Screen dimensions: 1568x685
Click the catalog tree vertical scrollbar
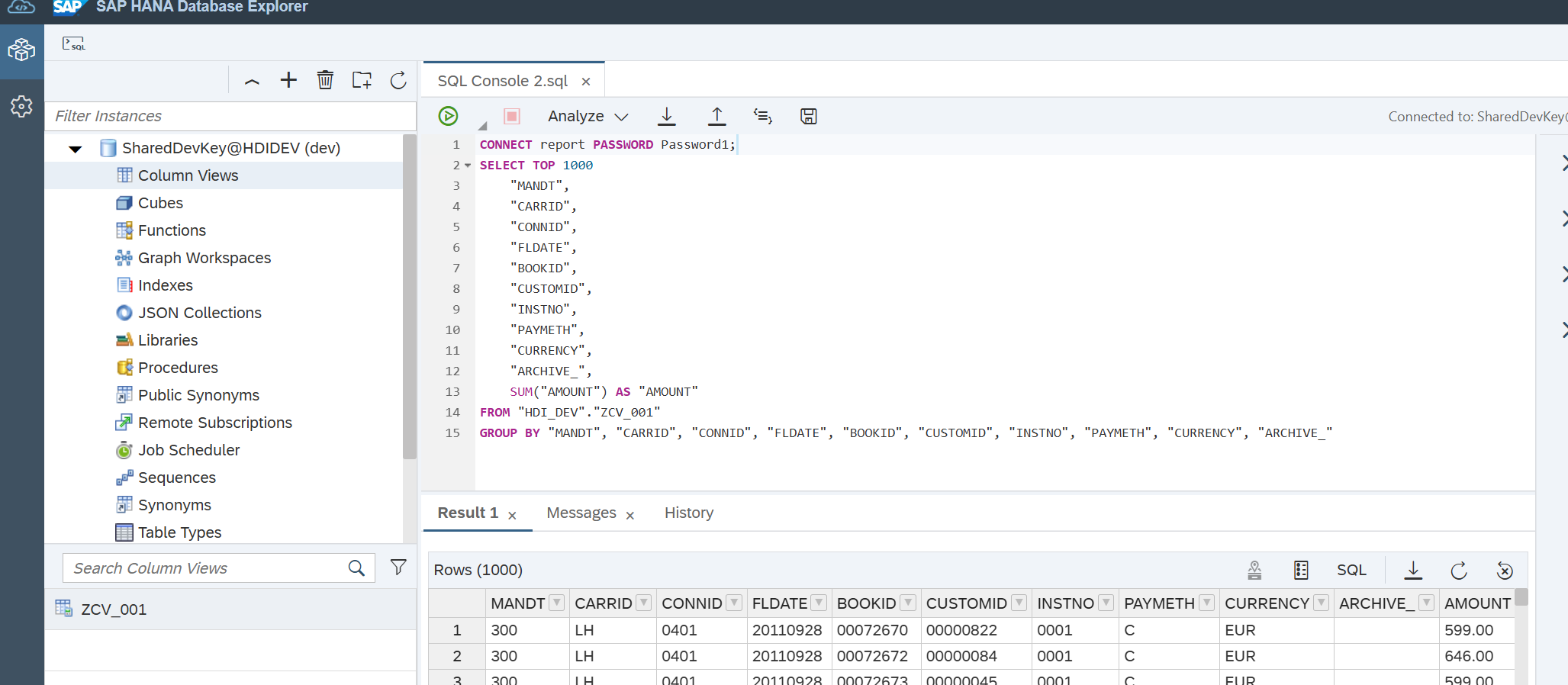pyautogui.click(x=410, y=297)
